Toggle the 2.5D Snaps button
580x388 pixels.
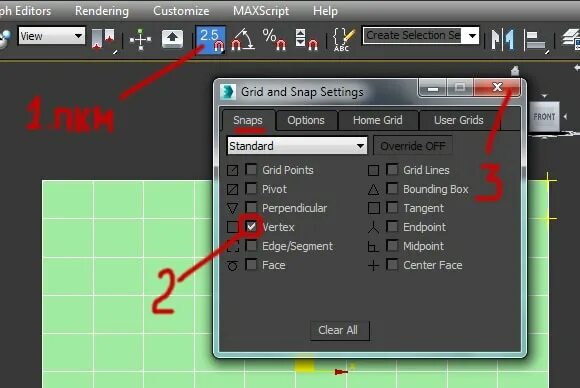(210, 39)
